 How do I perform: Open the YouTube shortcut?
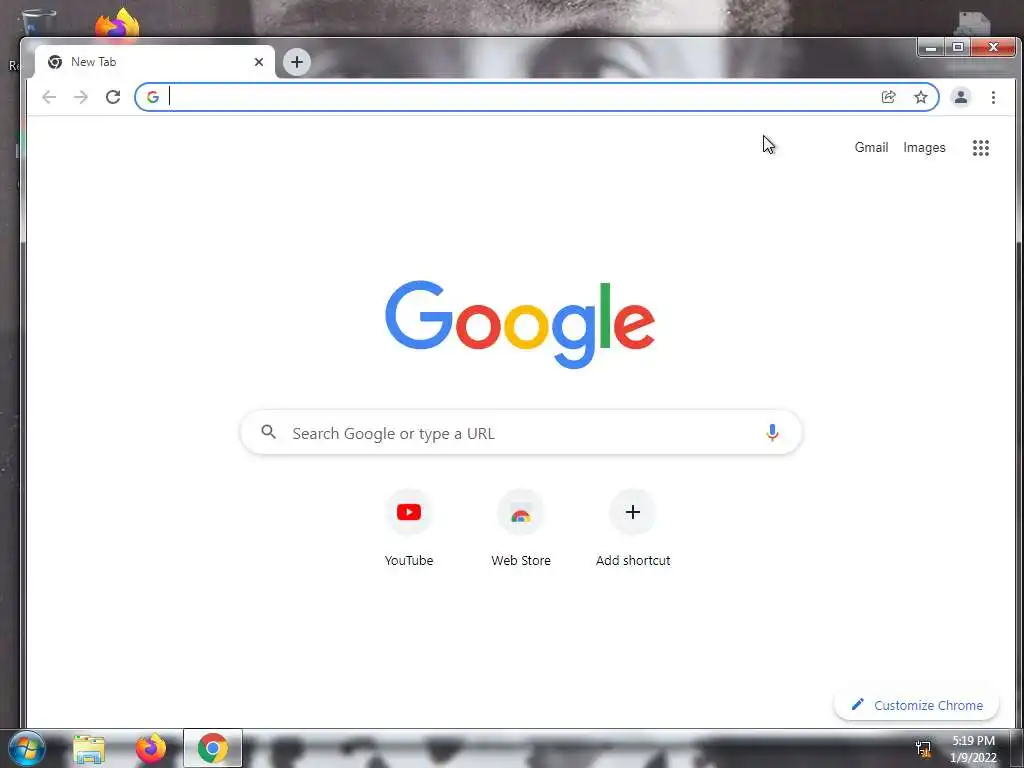409,512
